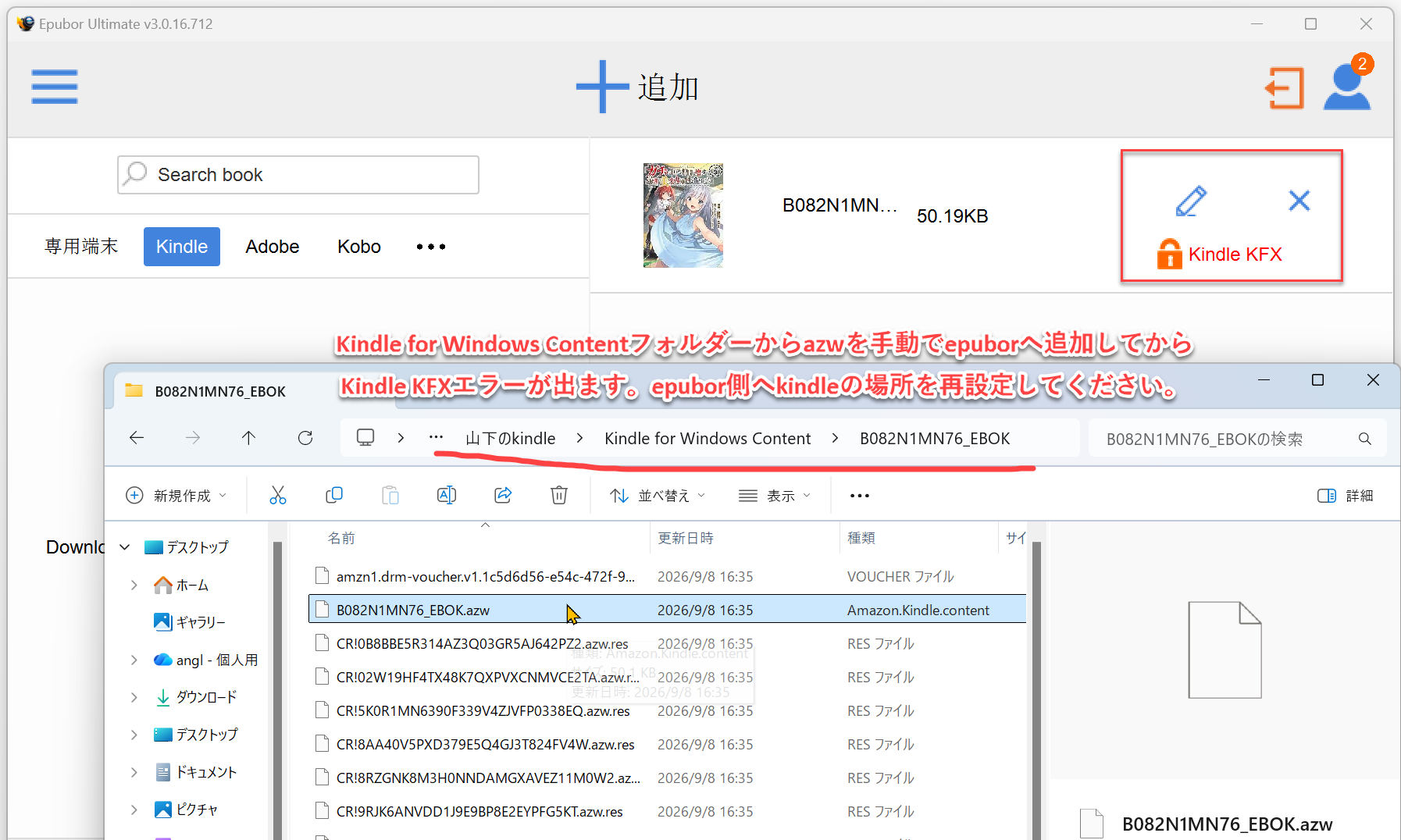The width and height of the screenshot is (1401, 840).
Task: Expand chevron after Kindle for Windows Content
Action: [835, 438]
